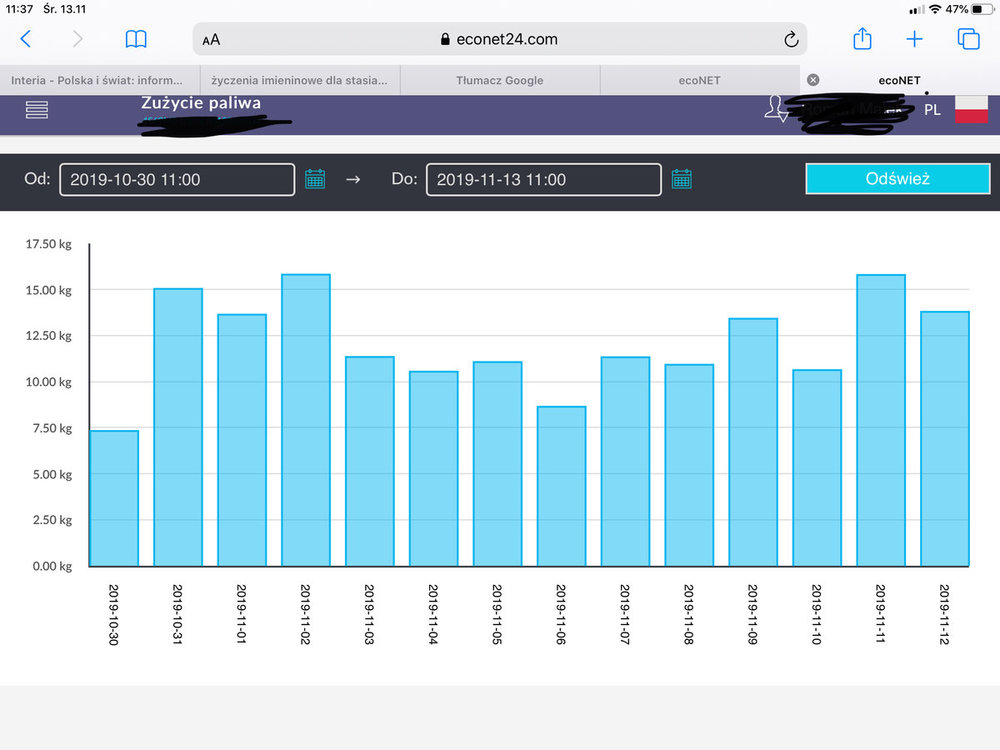The width and height of the screenshot is (1000, 750).
Task: Edit the Od start date field
Action: tap(177, 180)
